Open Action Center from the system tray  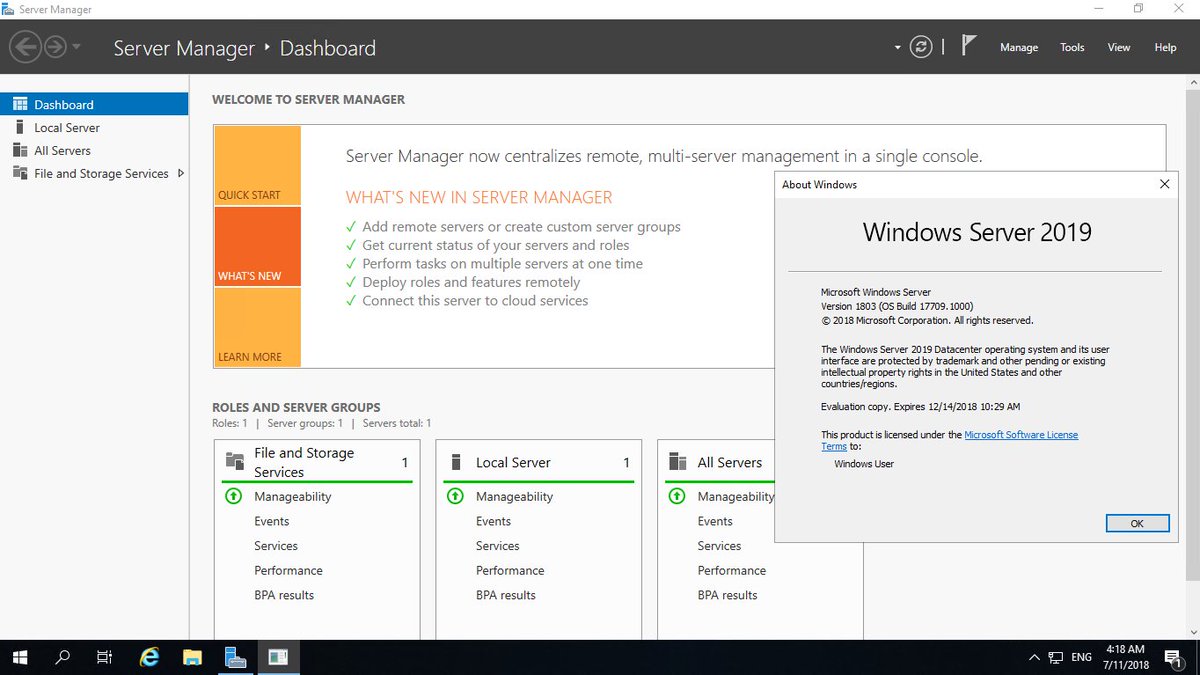click(x=1174, y=657)
